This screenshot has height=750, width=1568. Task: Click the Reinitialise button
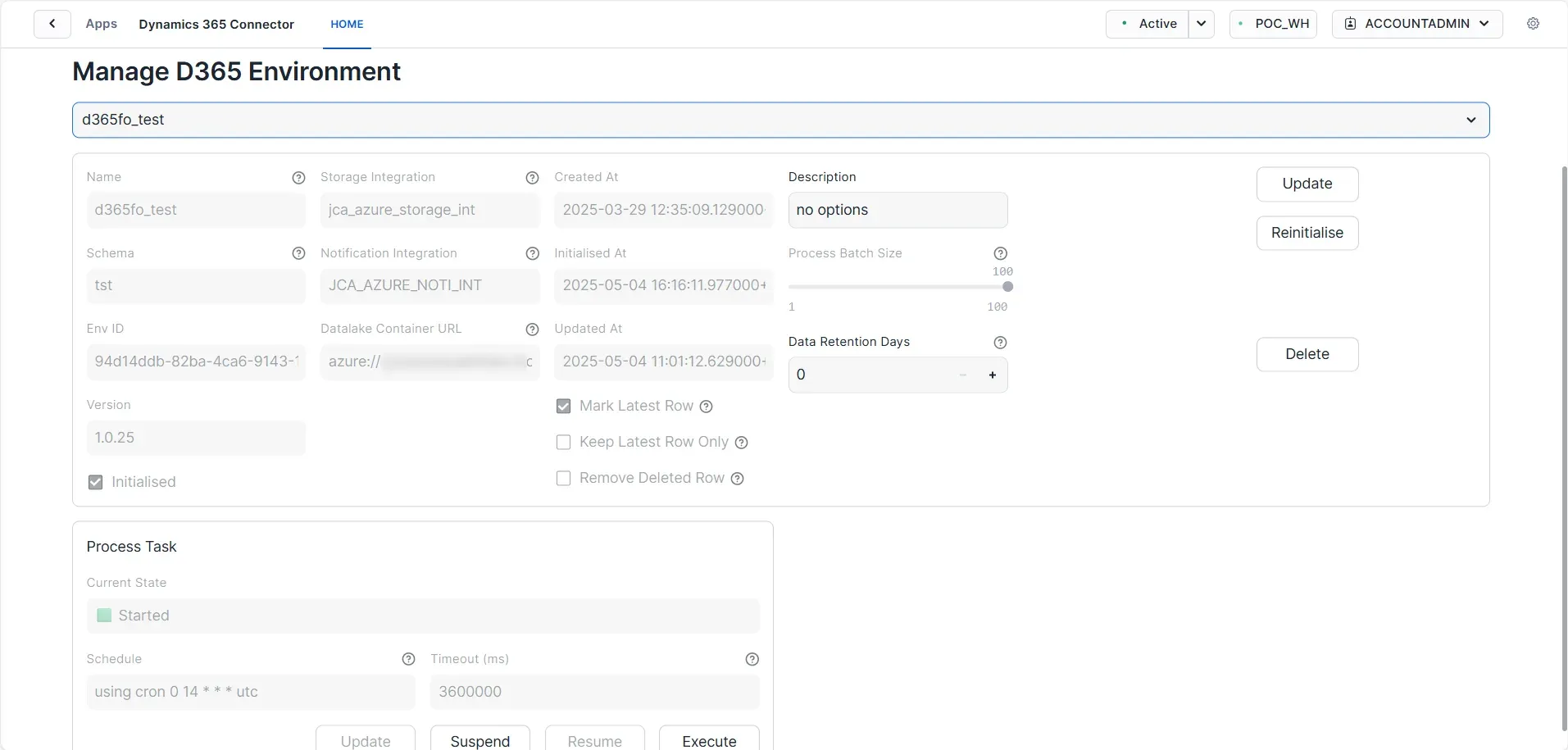1307,233
